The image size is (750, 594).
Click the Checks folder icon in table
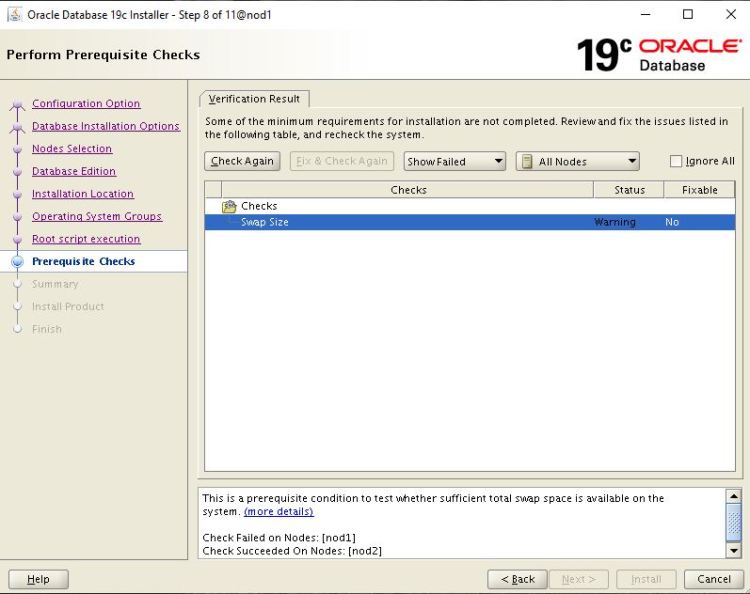(x=229, y=206)
